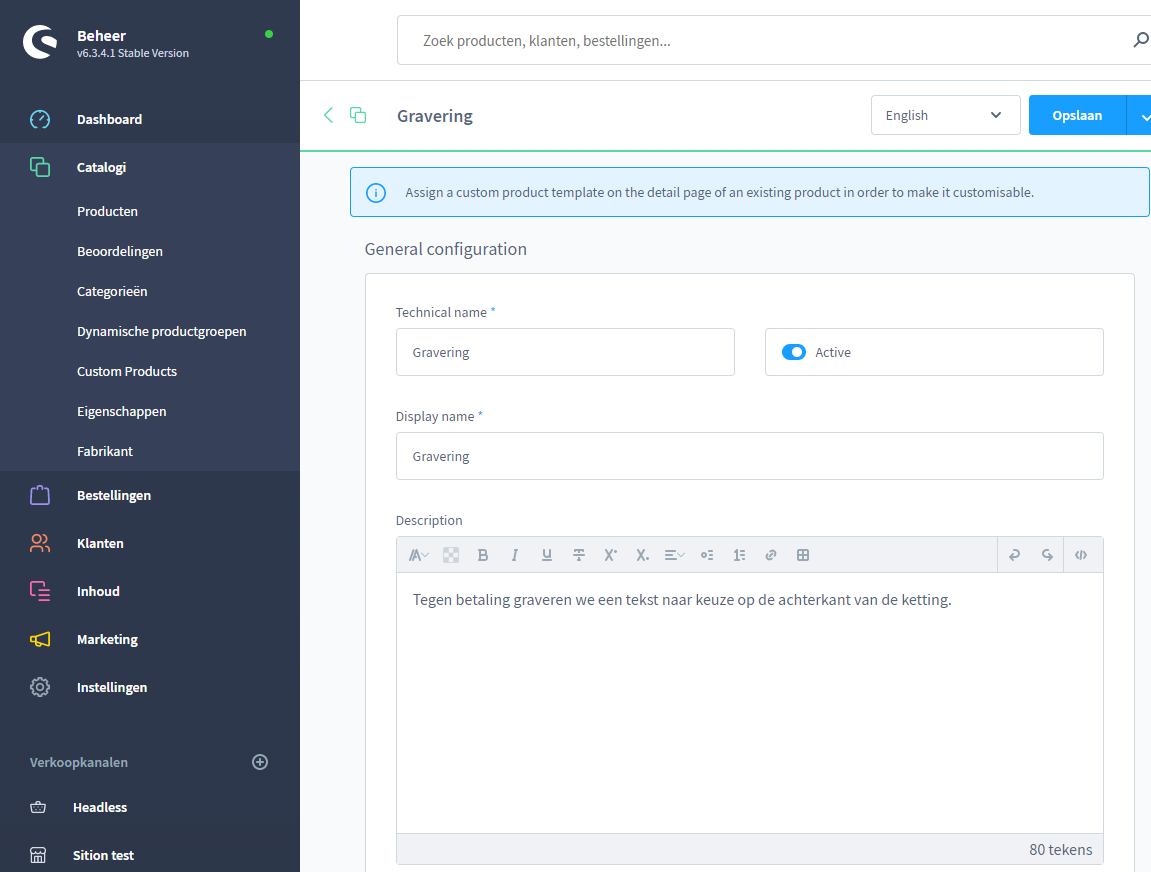Click the Opslaan save button
This screenshot has width=1151, height=872.
[x=1077, y=115]
